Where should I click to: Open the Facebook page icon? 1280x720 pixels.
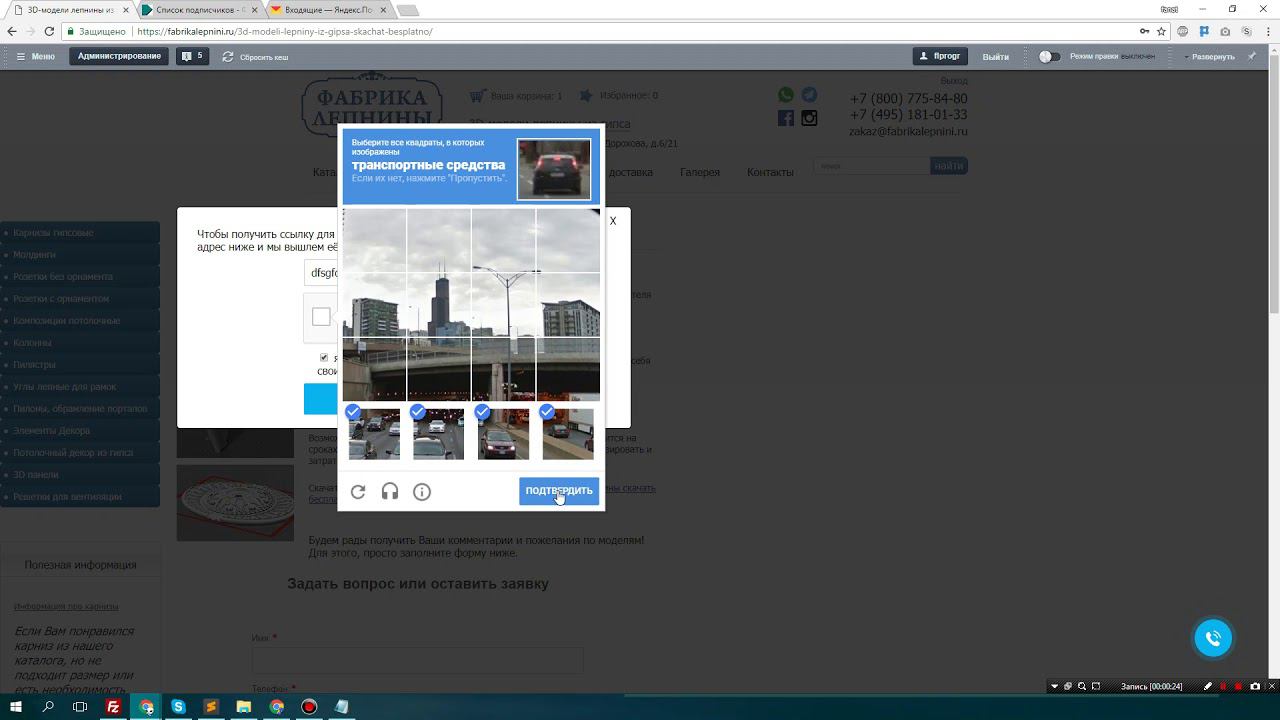click(x=786, y=118)
